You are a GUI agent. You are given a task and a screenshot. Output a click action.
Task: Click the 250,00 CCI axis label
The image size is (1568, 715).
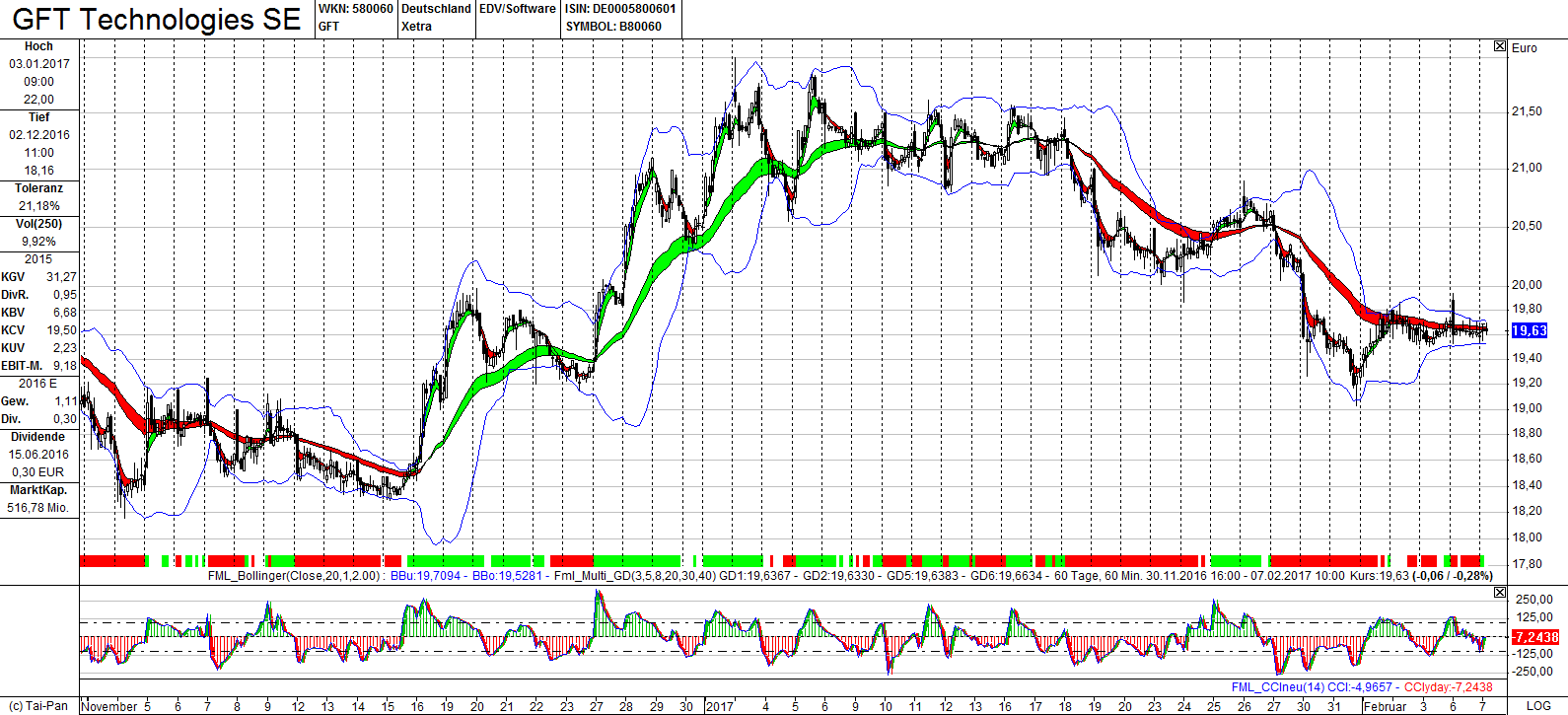click(x=1534, y=600)
